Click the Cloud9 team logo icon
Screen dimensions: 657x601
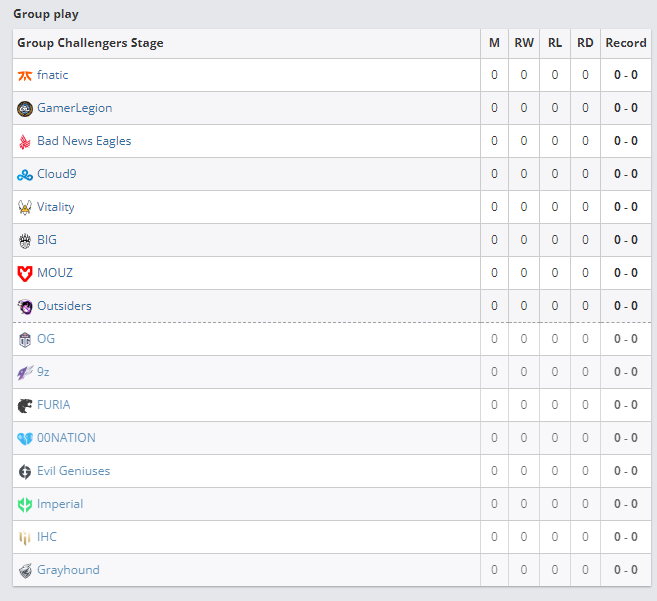[x=25, y=174]
